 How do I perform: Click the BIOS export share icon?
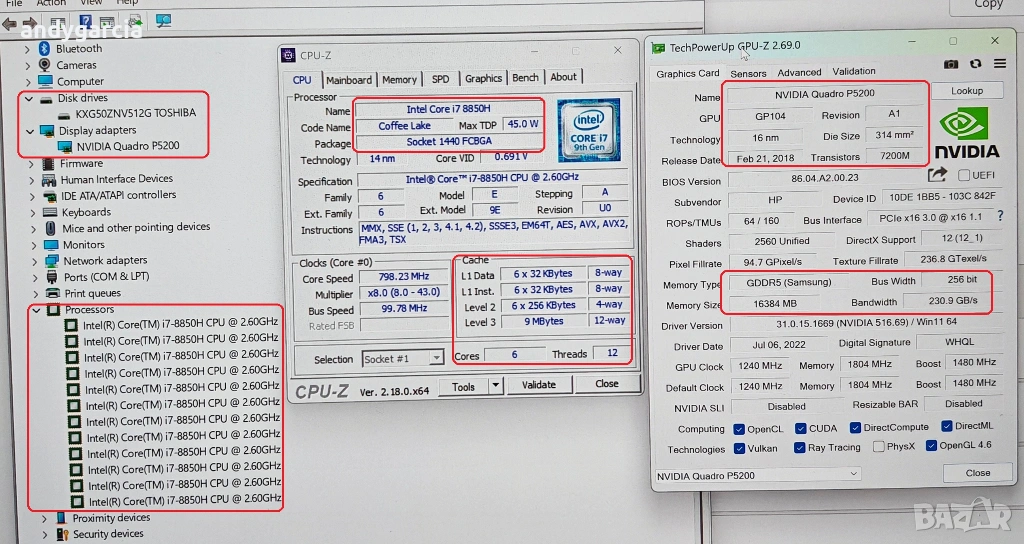pos(937,175)
